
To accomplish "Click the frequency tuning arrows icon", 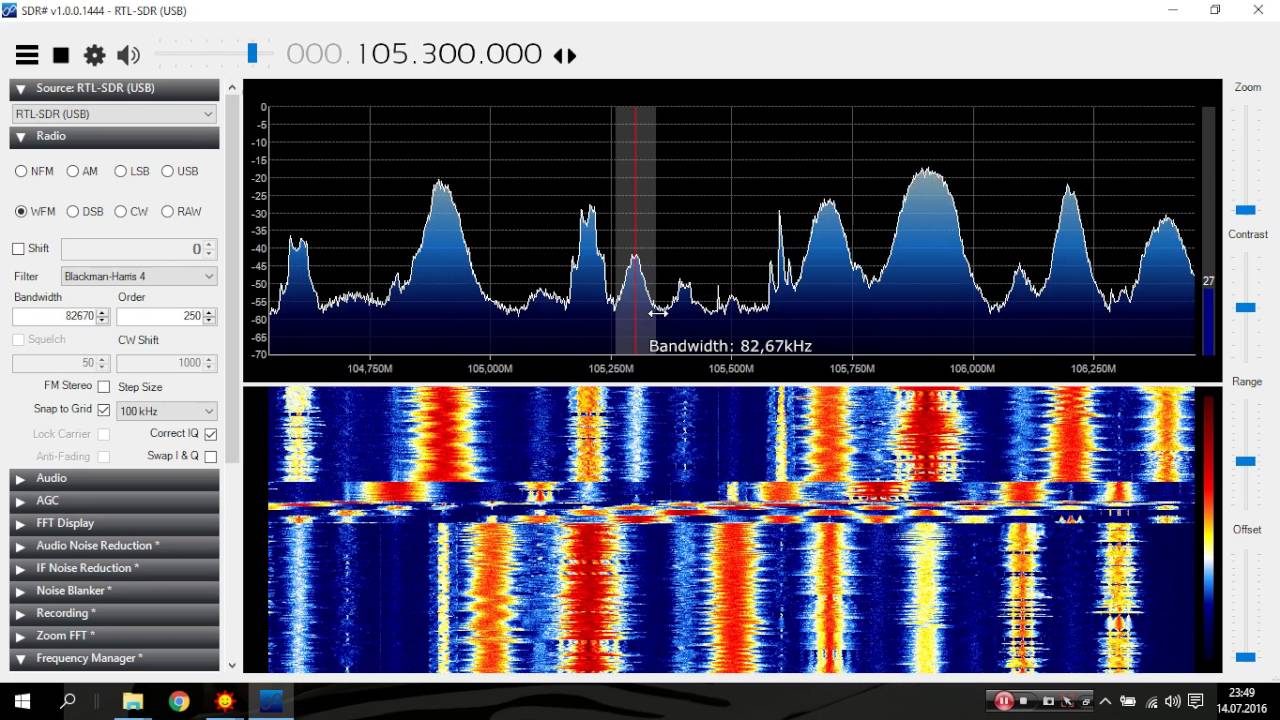I will [x=565, y=56].
